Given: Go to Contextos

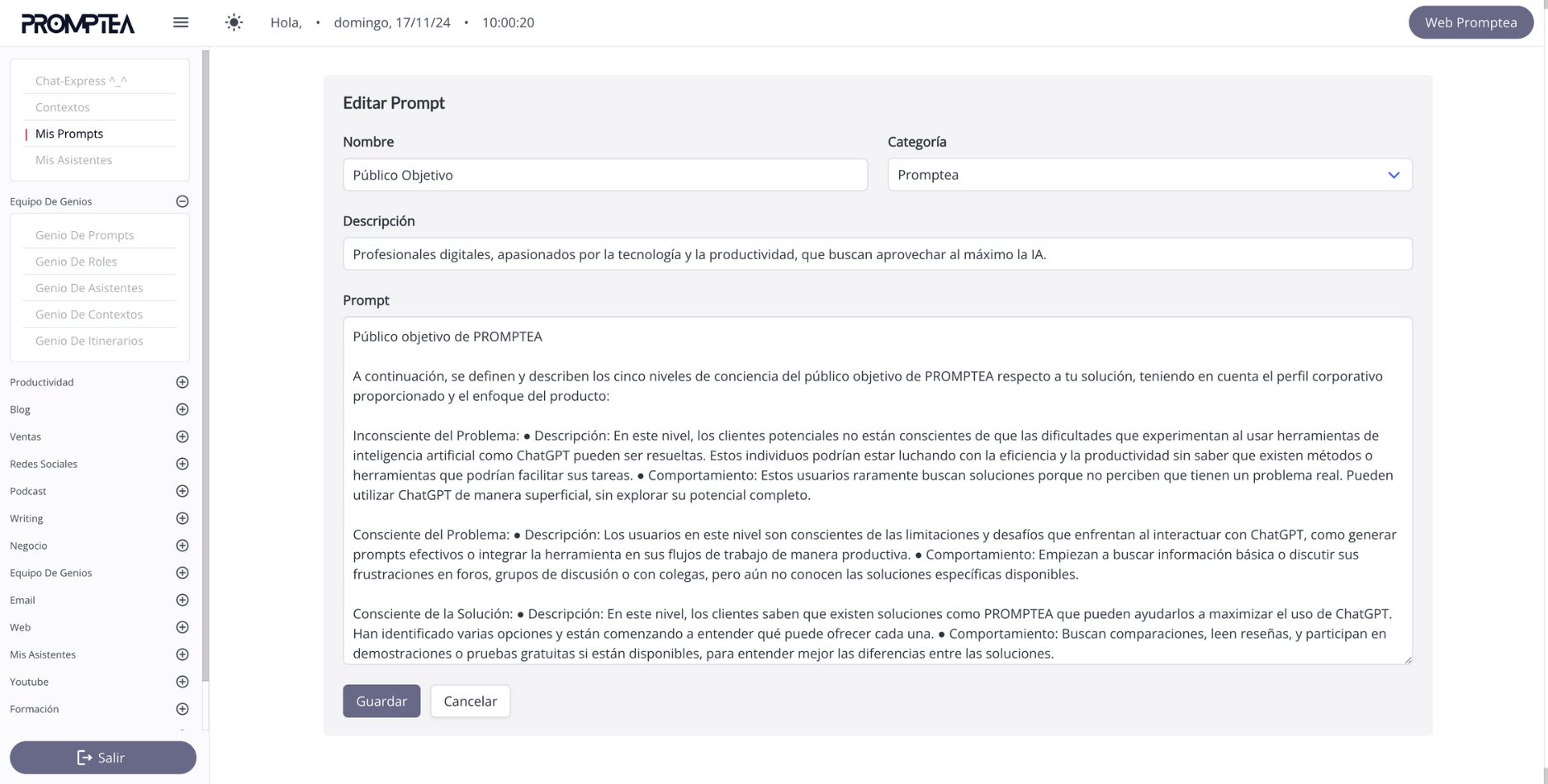Looking at the screenshot, I should point(63,107).
